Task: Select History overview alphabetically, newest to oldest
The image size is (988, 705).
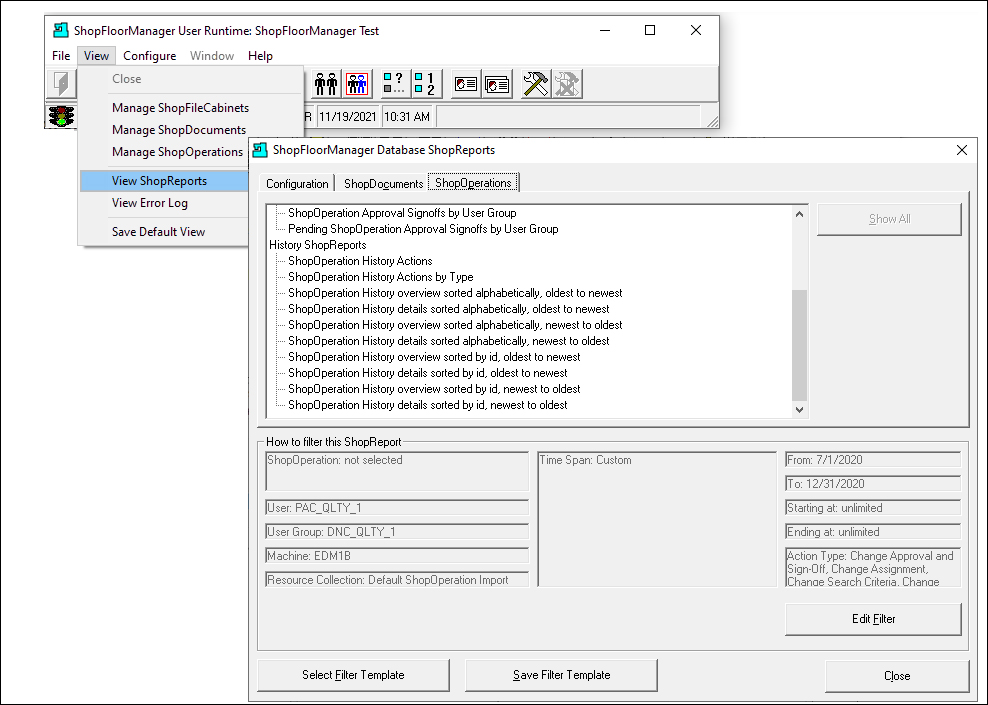Action: coord(455,325)
